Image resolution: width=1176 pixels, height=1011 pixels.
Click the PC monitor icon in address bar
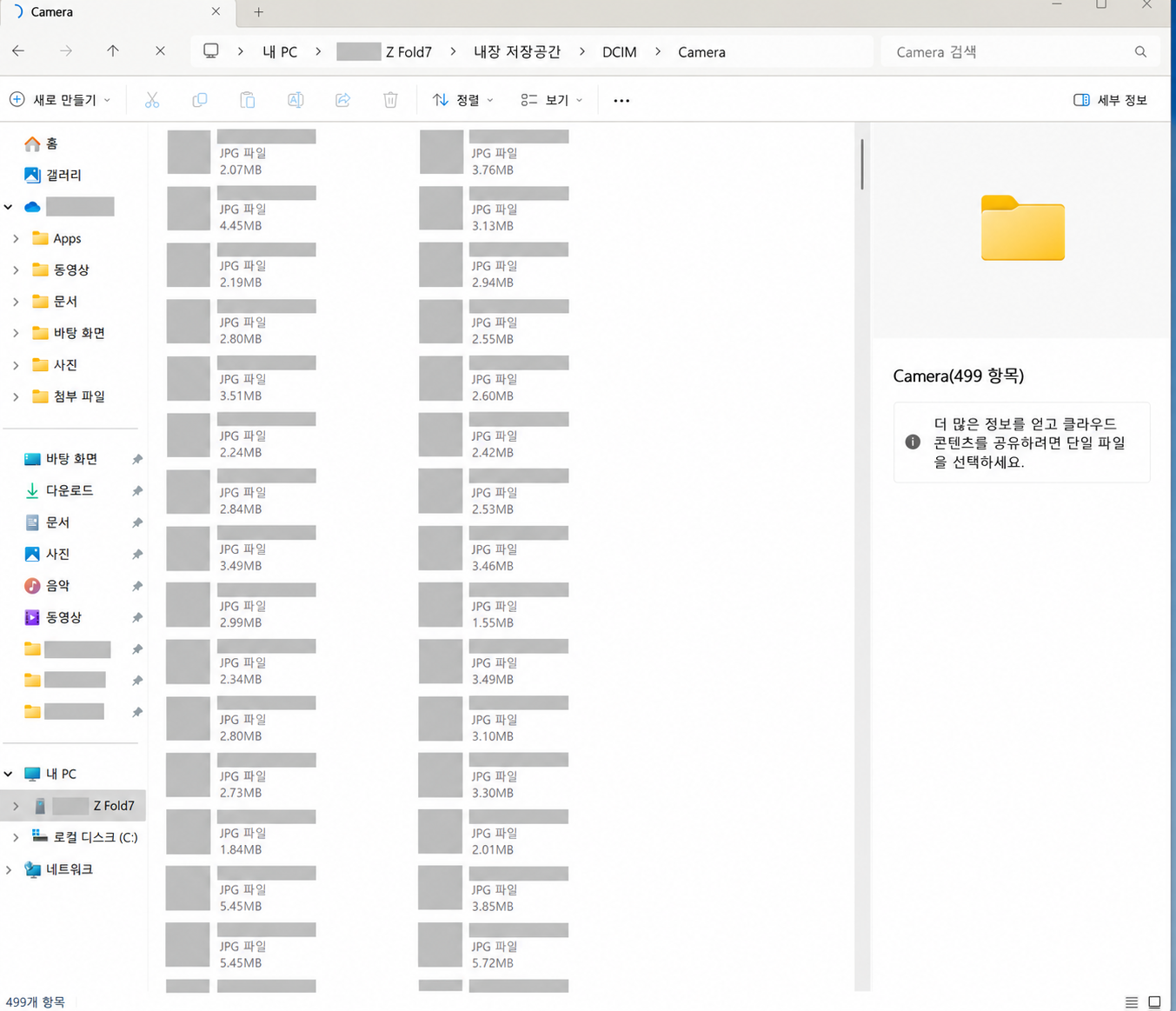point(211,51)
